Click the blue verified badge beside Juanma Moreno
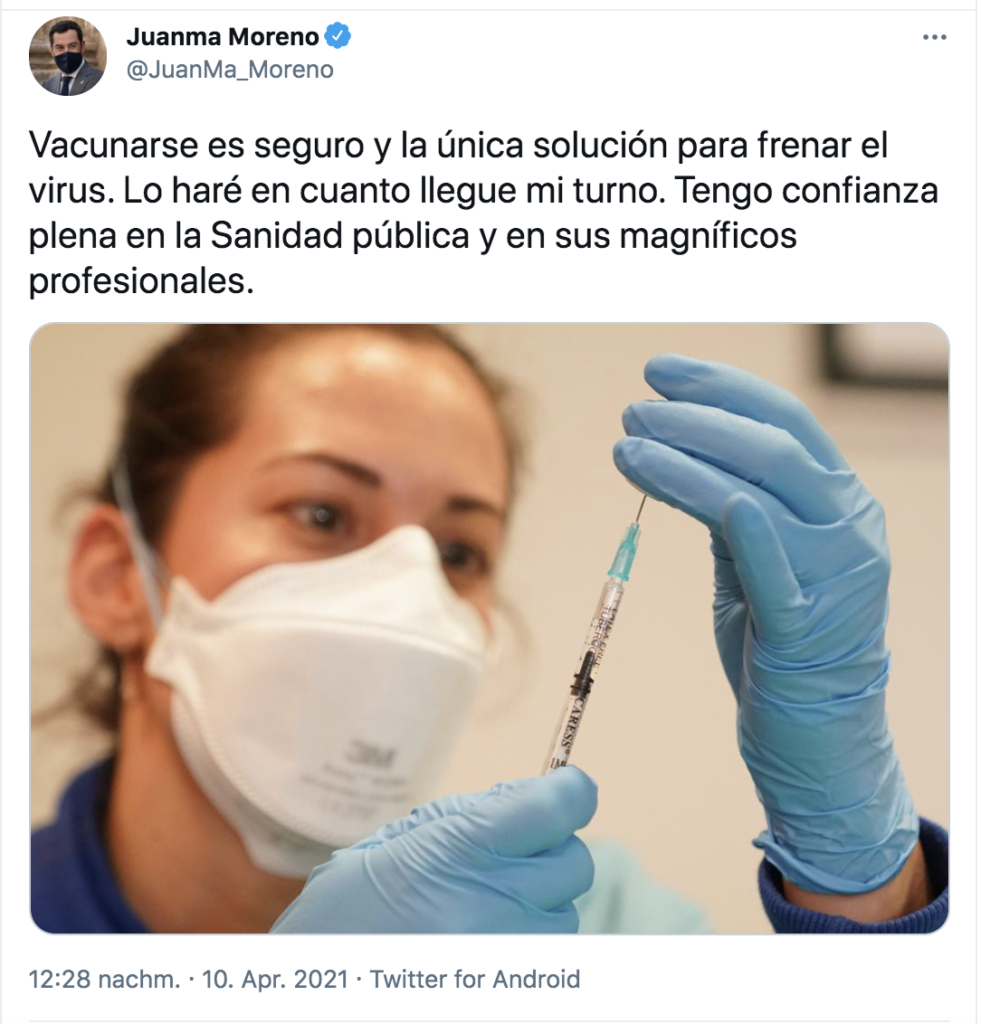The height and width of the screenshot is (1024, 981). click(x=338, y=37)
